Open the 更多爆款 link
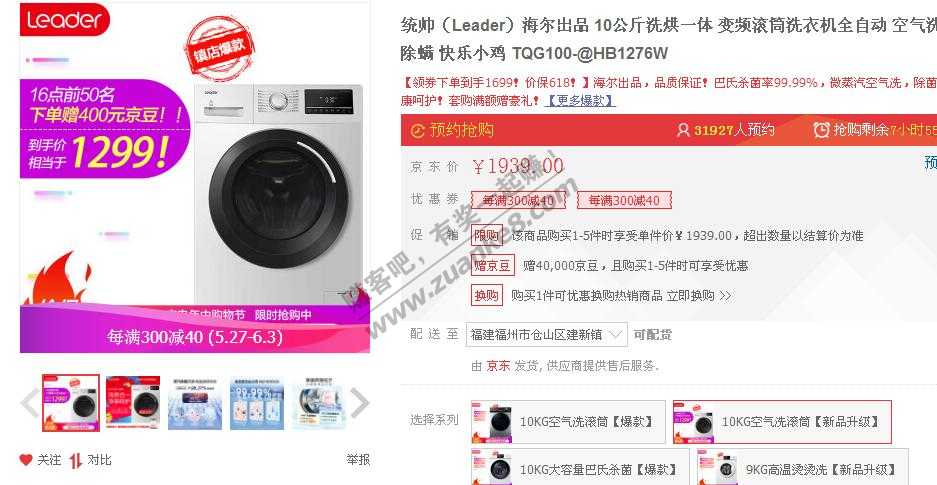Viewport: 937px width, 485px height. point(580,100)
